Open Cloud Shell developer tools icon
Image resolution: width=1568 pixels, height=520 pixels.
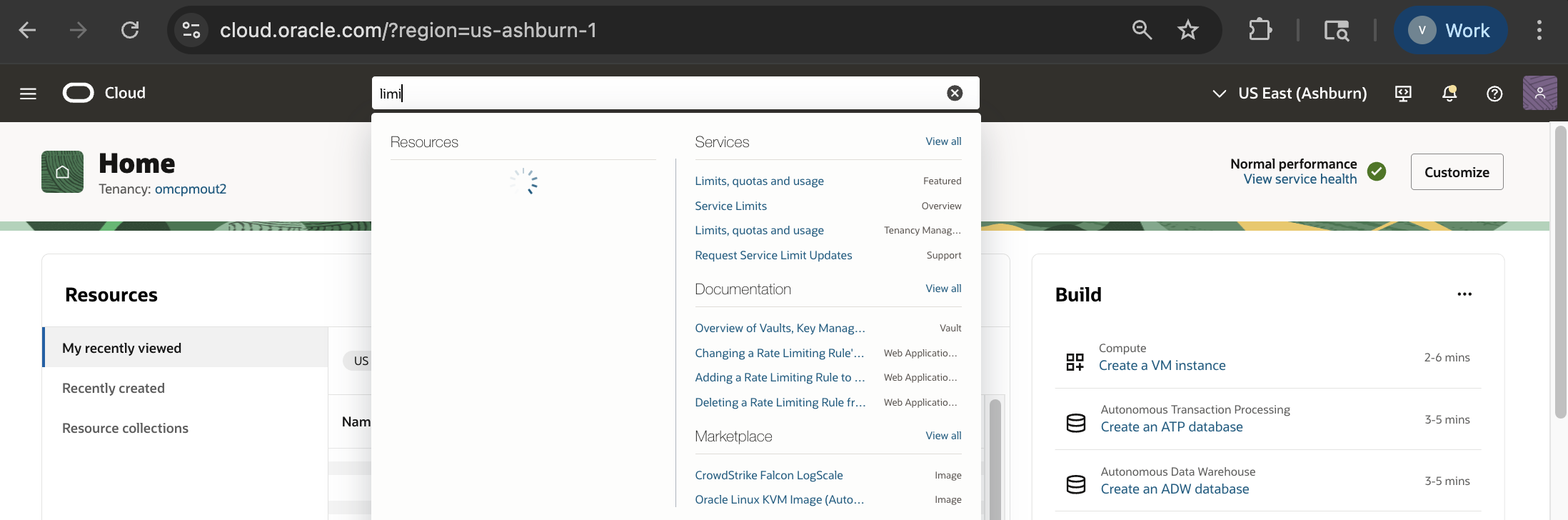click(x=1403, y=94)
